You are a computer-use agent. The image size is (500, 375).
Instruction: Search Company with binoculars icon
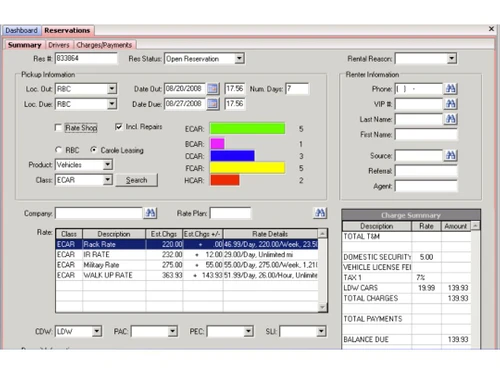[150, 213]
